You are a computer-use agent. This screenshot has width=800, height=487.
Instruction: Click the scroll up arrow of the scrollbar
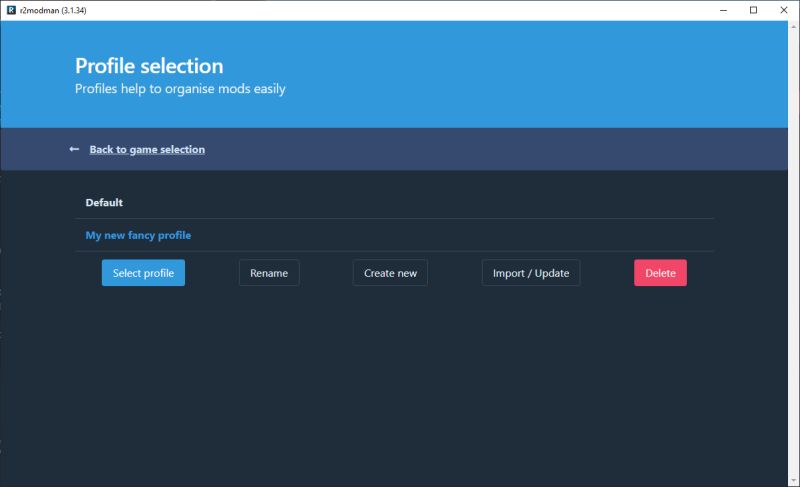[x=794, y=25]
